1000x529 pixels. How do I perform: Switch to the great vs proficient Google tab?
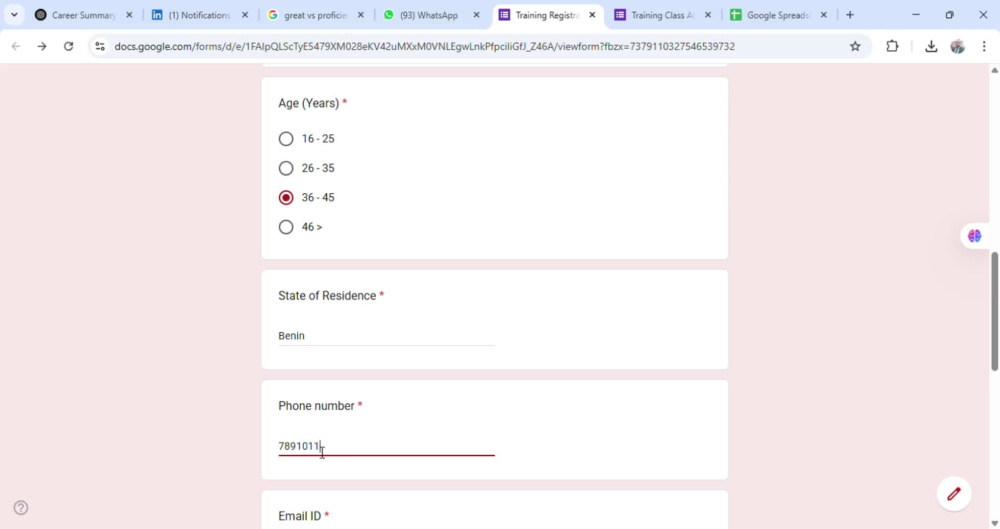tap(315, 15)
